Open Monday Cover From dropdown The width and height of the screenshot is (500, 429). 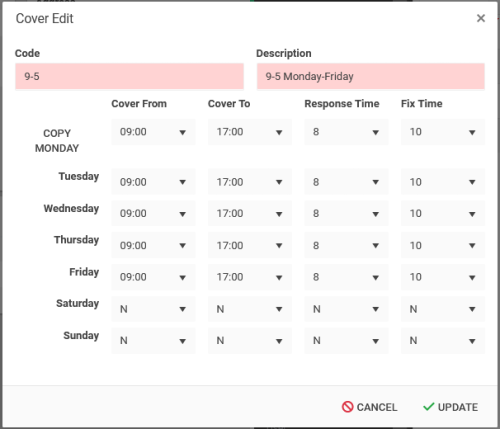point(153,132)
